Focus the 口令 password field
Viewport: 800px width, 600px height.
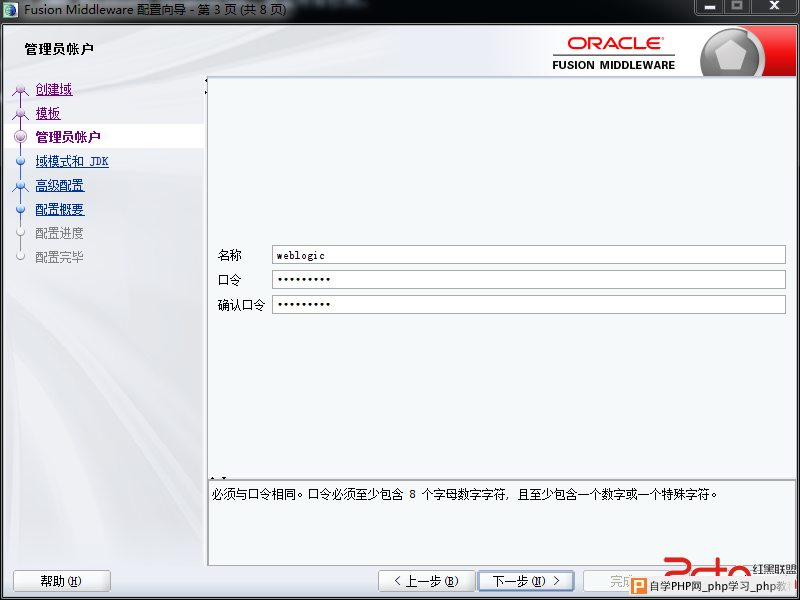(x=529, y=280)
